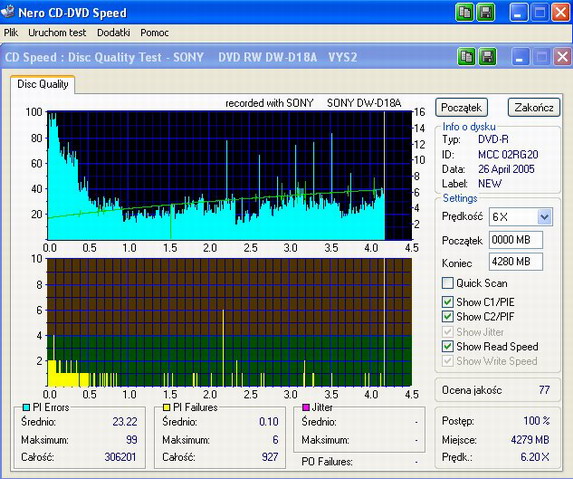The height and width of the screenshot is (479, 573).
Task: Click the yellow PI Failures color swatch
Action: click(167, 407)
